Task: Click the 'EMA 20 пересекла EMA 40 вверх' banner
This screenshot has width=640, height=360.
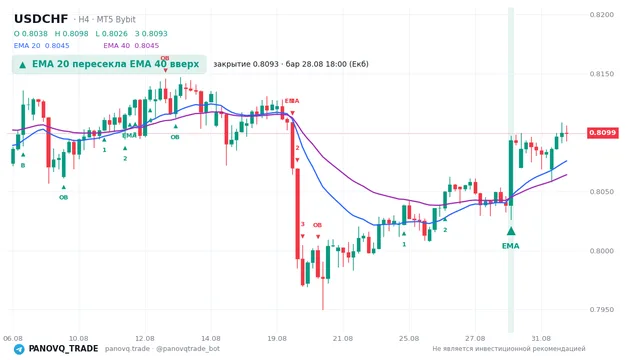Action: [109, 64]
